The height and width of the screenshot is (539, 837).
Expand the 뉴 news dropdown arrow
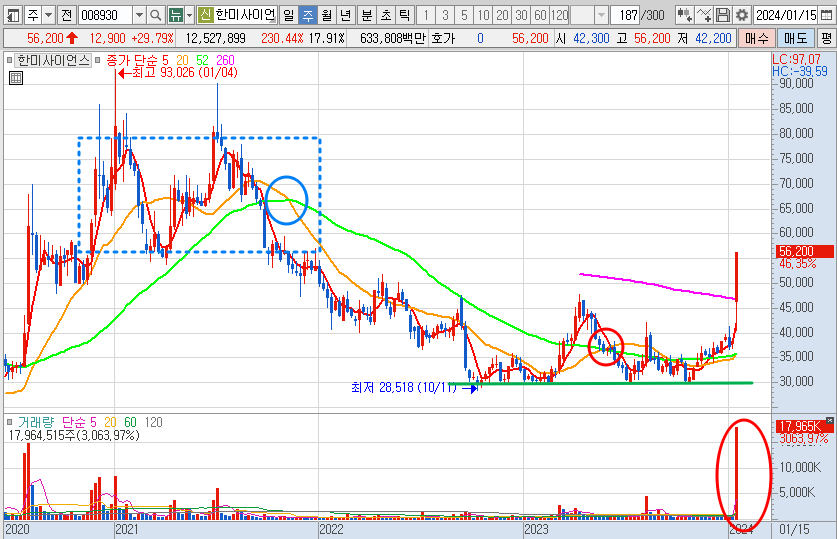[189, 15]
